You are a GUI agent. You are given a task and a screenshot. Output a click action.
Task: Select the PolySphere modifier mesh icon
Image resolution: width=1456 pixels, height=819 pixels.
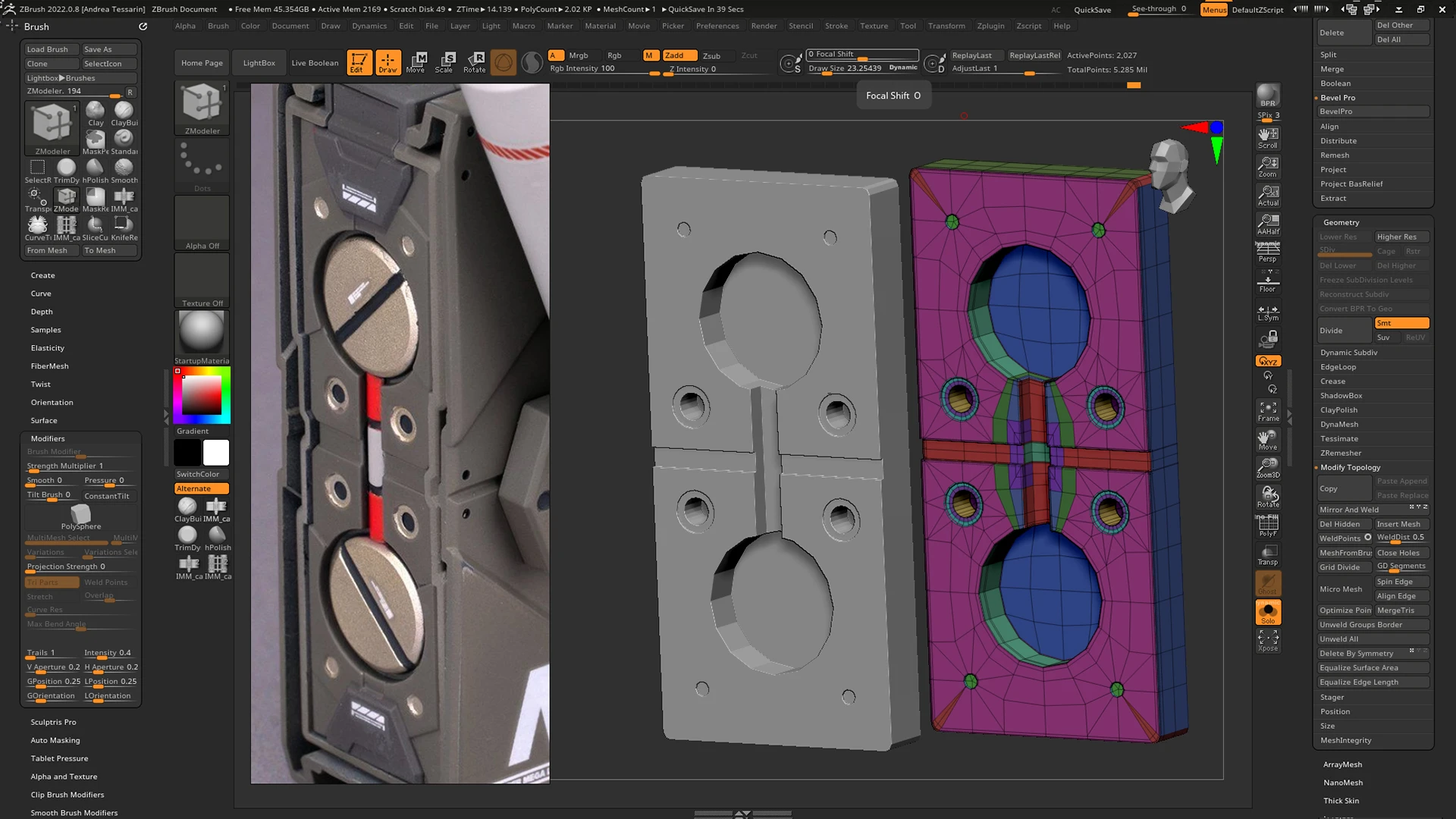coord(80,518)
